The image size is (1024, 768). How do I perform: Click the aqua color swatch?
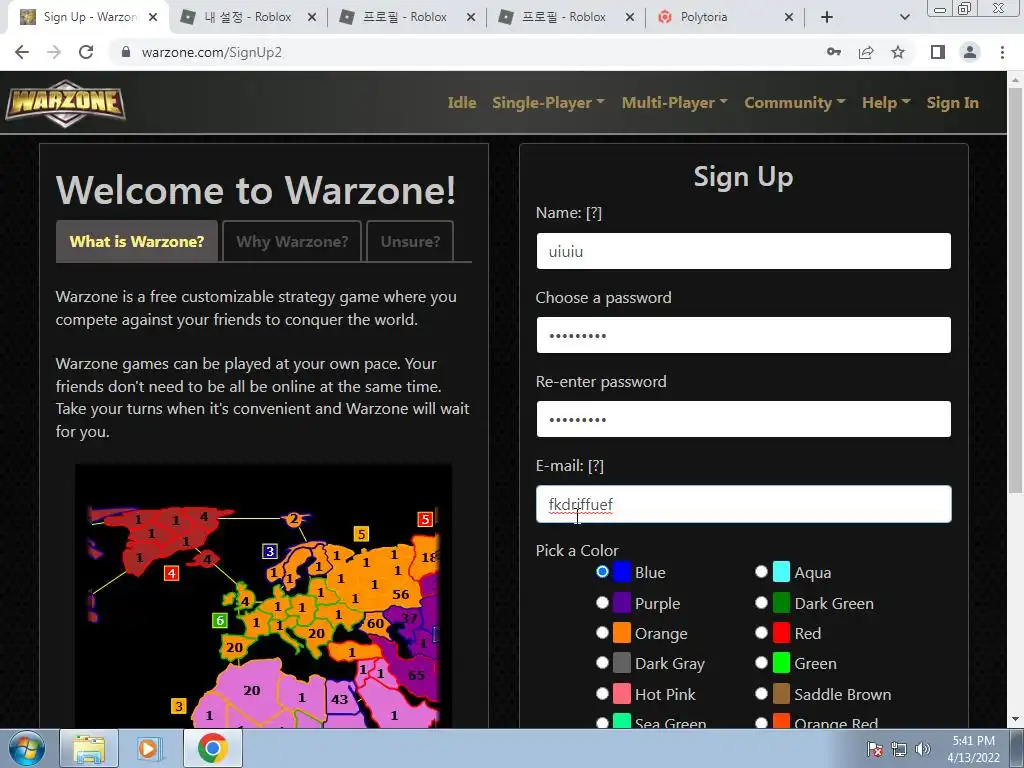(781, 572)
